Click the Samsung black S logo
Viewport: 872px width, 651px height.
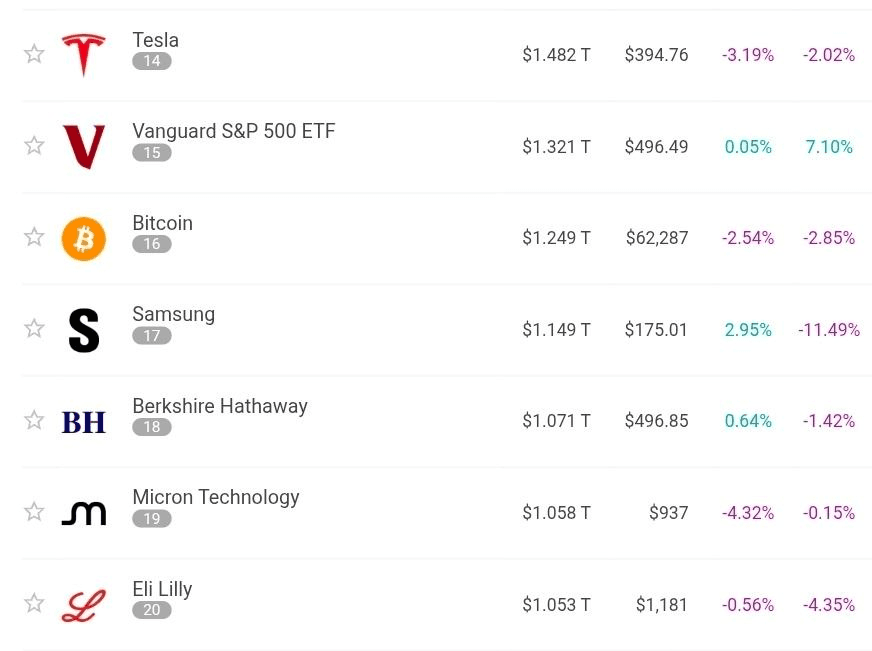(83, 330)
